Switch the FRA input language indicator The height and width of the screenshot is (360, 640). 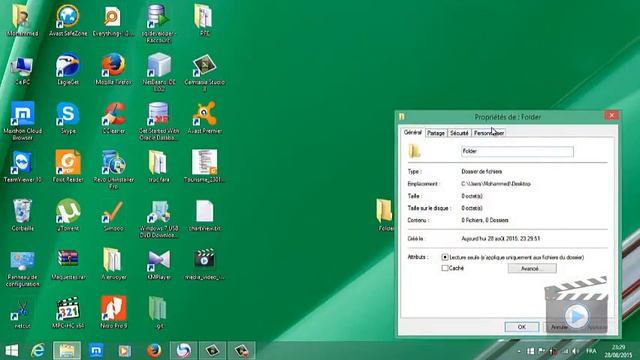(x=591, y=351)
